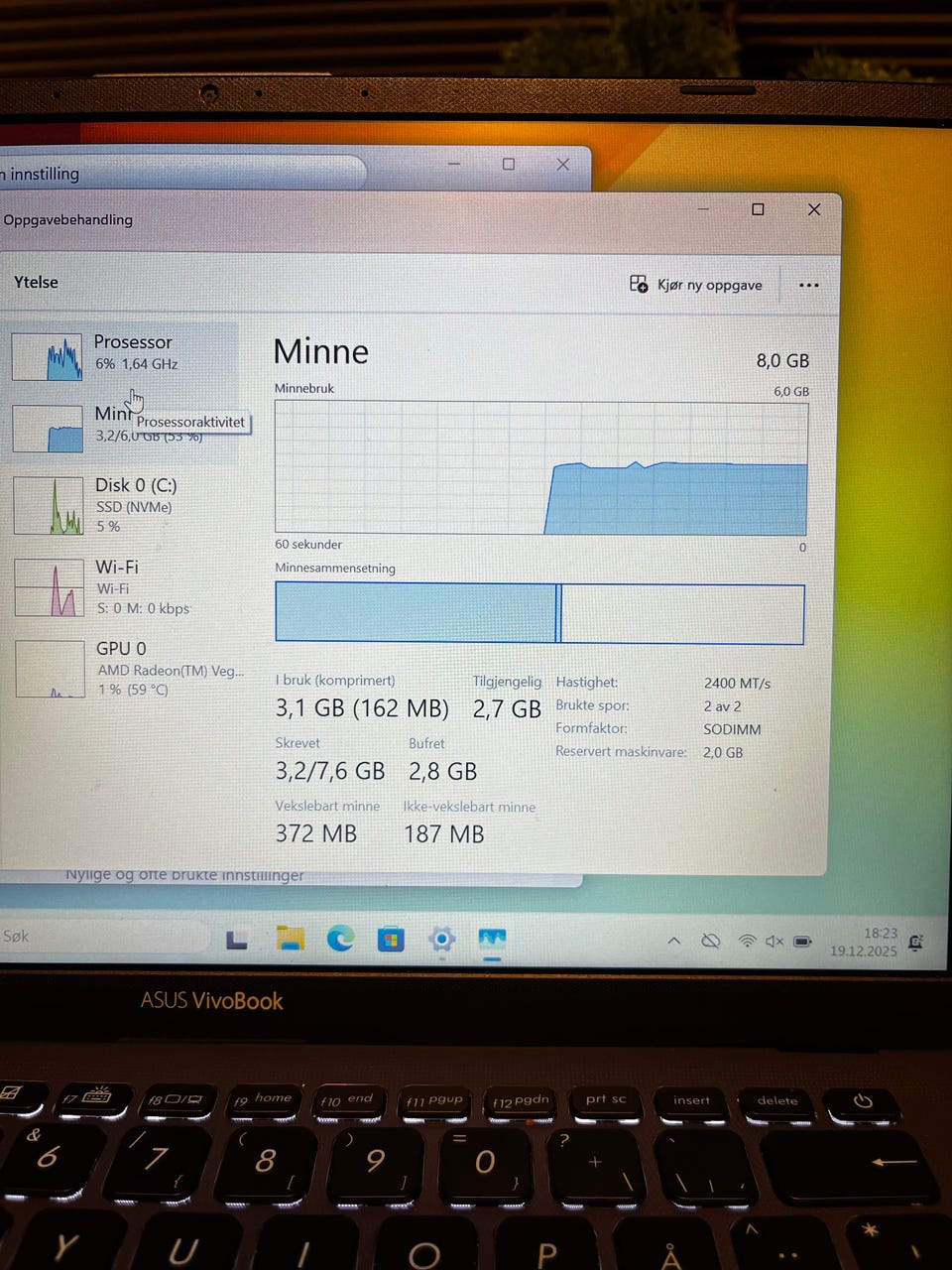Click the 3,1 GB (162 MB) in-use value
This screenshot has width=952, height=1270.
pyautogui.click(x=362, y=707)
